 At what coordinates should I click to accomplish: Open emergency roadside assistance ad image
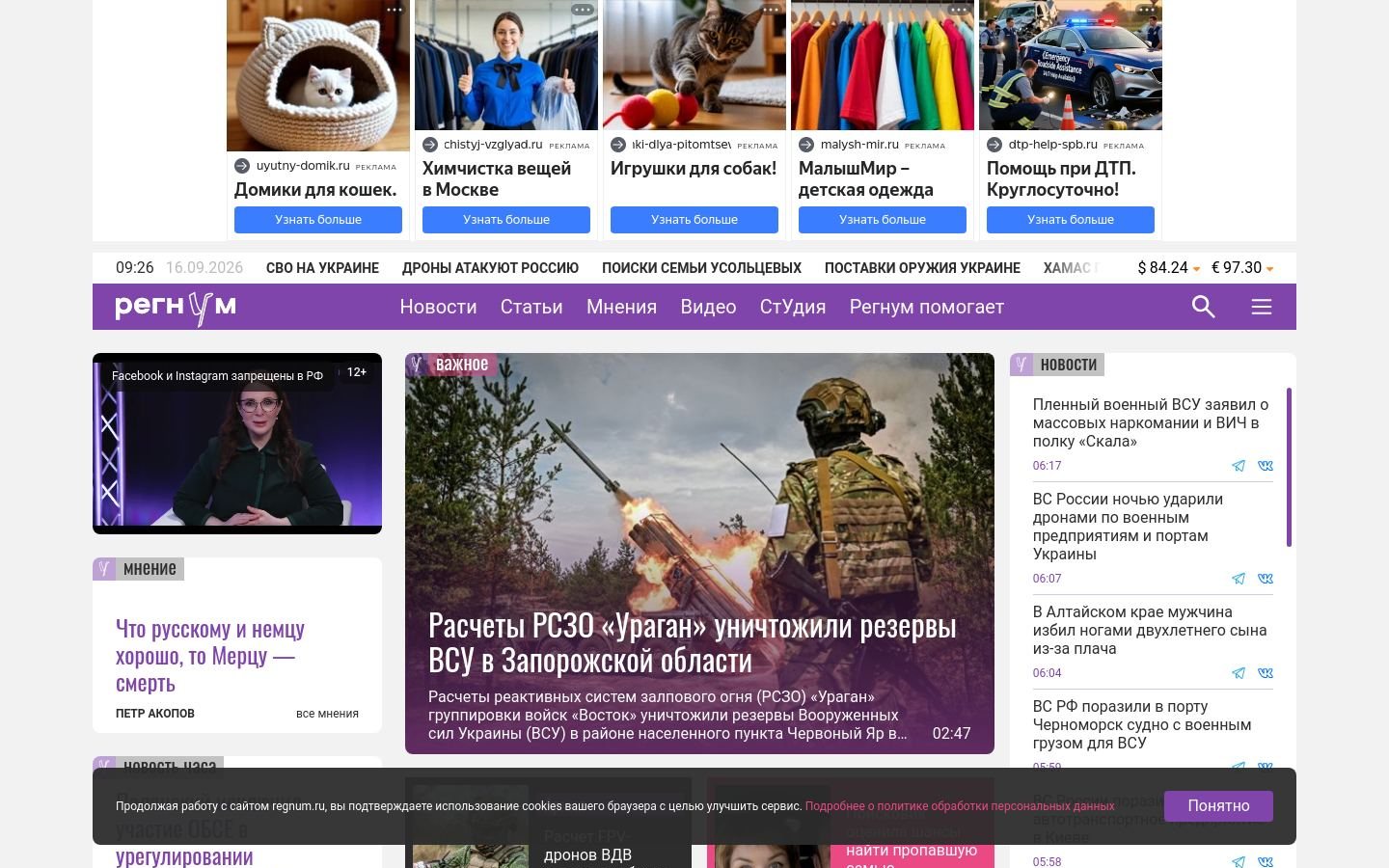click(x=1071, y=65)
